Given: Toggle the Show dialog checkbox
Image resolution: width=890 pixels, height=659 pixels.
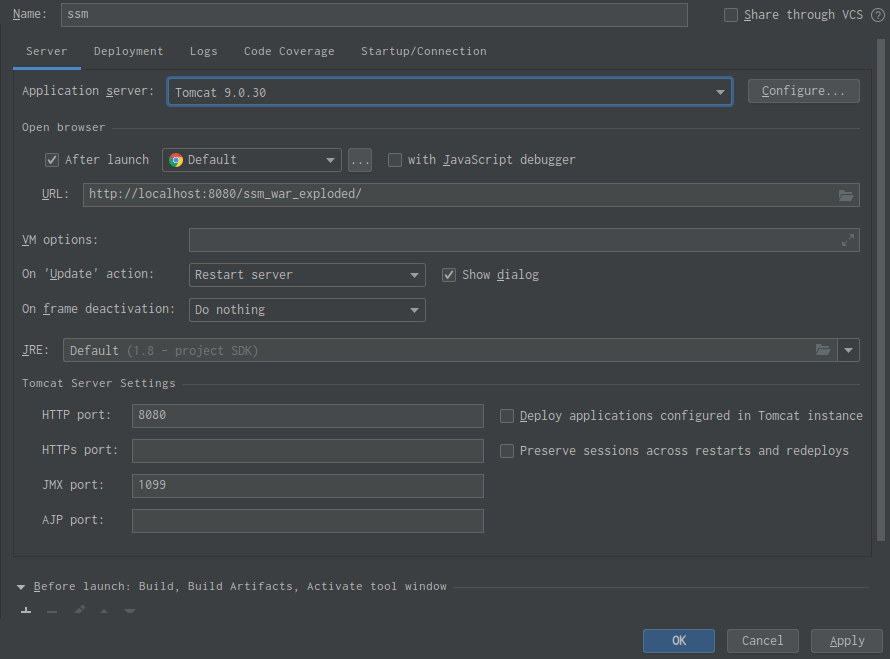Looking at the screenshot, I should pyautogui.click(x=449, y=275).
